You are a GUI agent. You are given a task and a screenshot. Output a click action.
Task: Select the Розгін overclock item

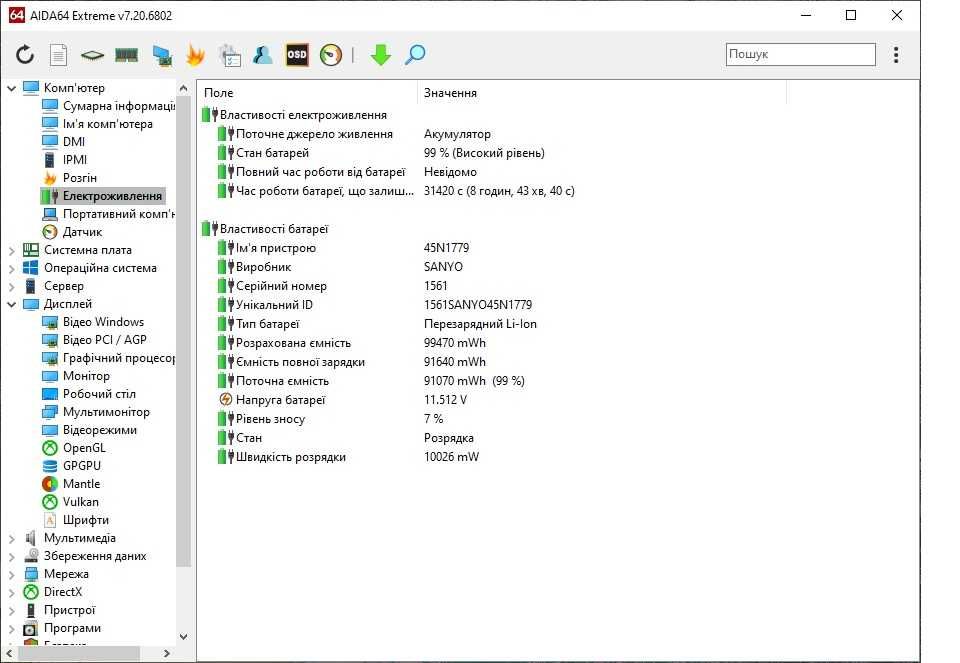[x=70, y=178]
